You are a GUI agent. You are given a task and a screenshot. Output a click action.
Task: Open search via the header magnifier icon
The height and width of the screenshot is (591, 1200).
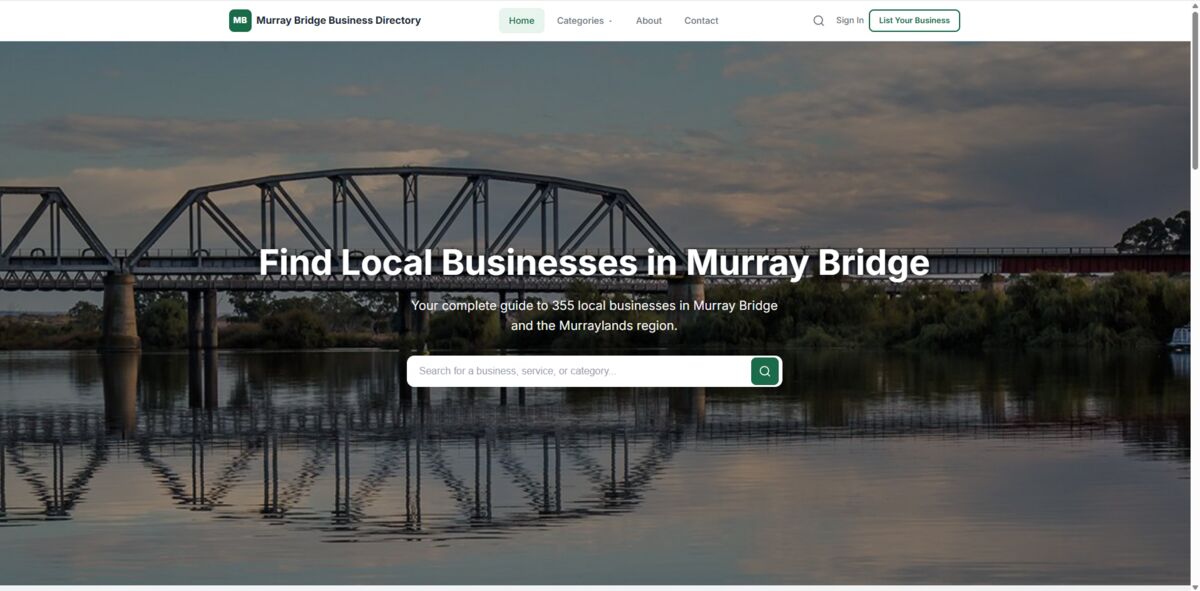(x=818, y=20)
